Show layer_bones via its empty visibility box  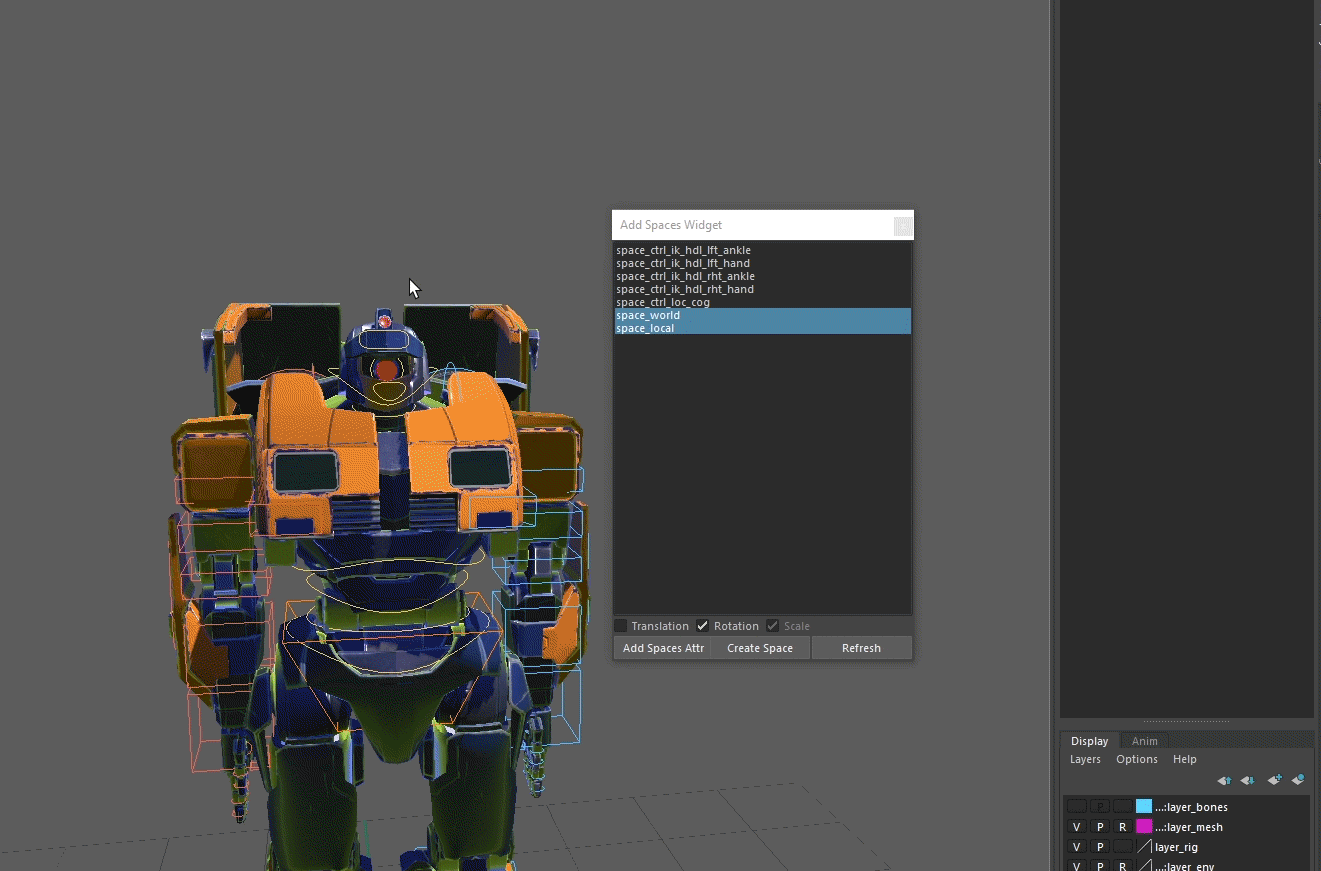pyautogui.click(x=1077, y=807)
